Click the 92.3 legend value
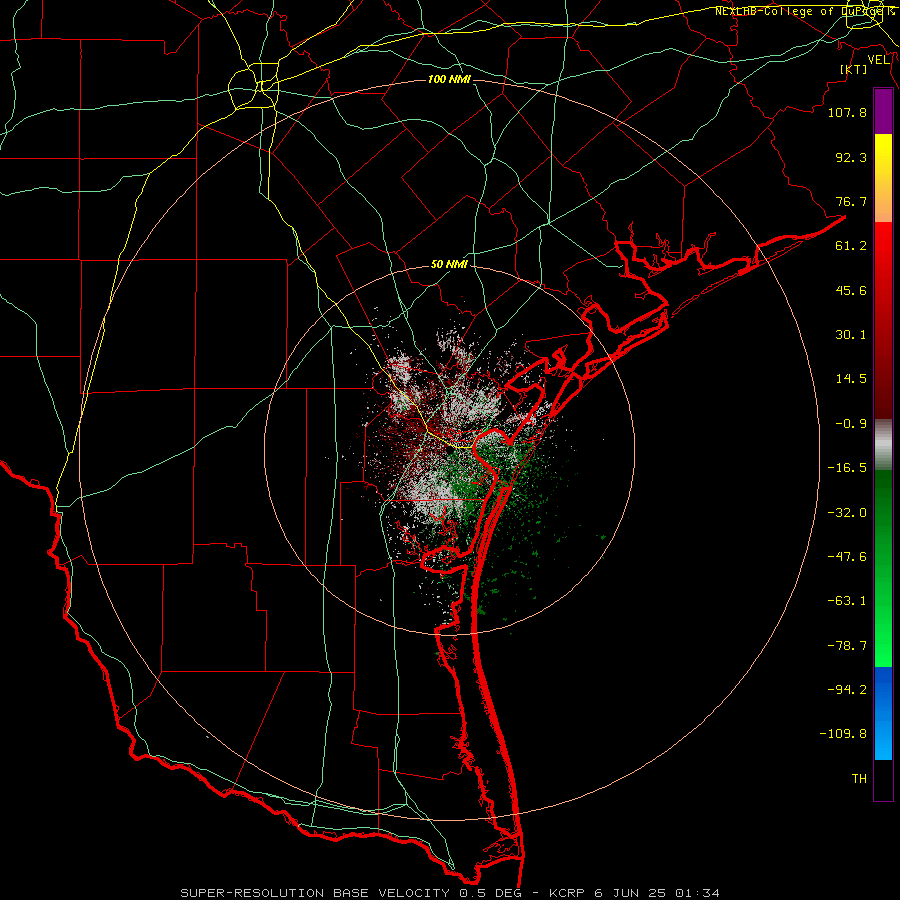 pos(851,157)
